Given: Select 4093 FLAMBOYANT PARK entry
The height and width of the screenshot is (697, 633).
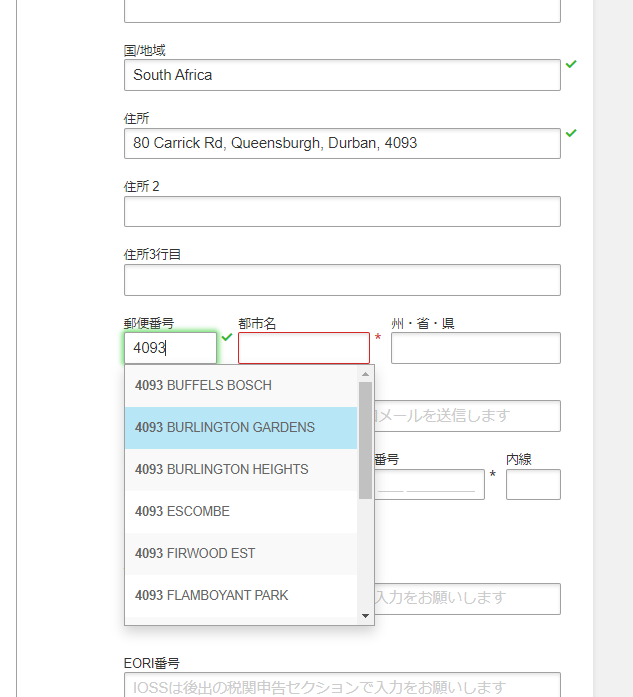Looking at the screenshot, I should 240,596.
